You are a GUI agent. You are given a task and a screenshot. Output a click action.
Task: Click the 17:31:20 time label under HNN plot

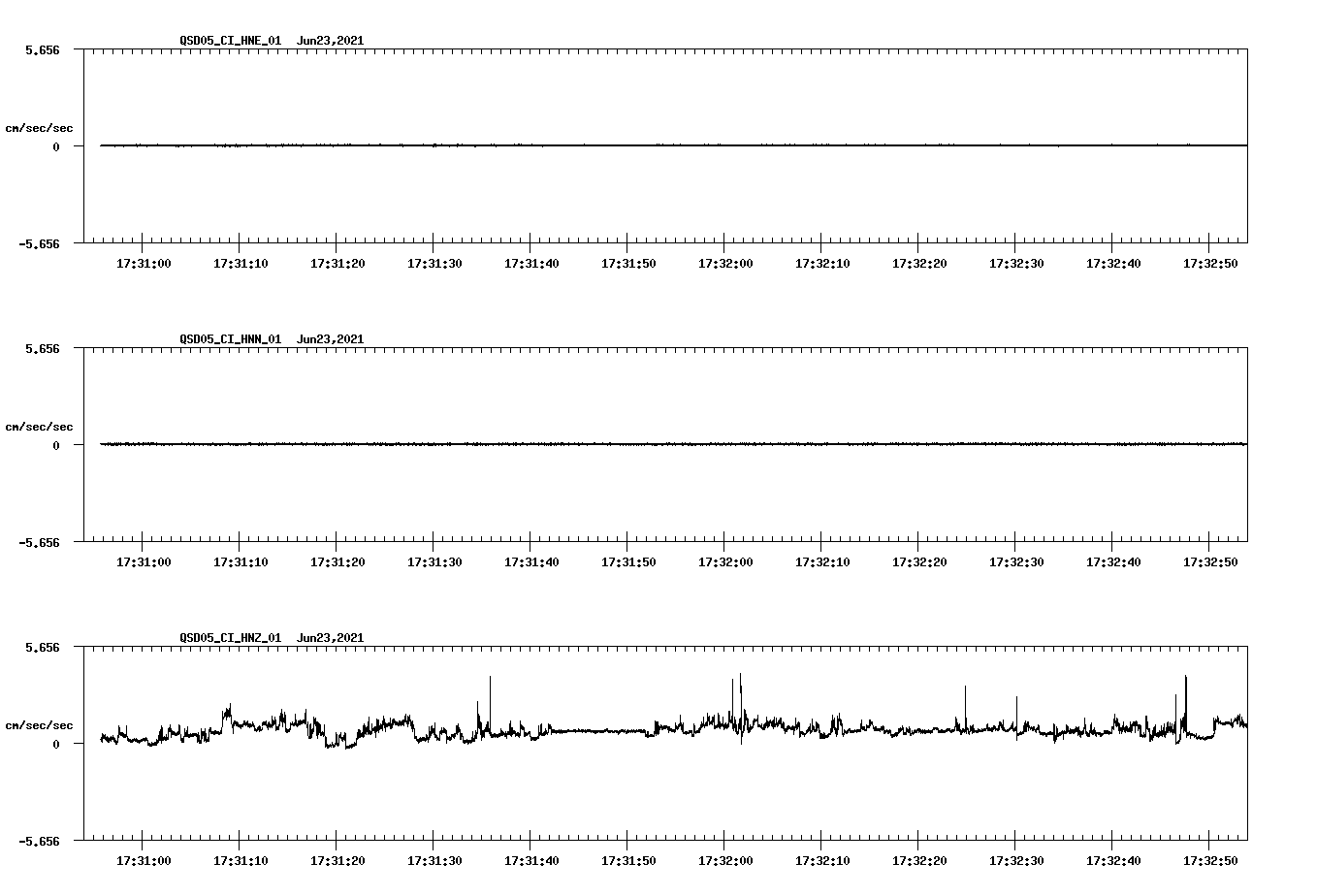point(337,561)
